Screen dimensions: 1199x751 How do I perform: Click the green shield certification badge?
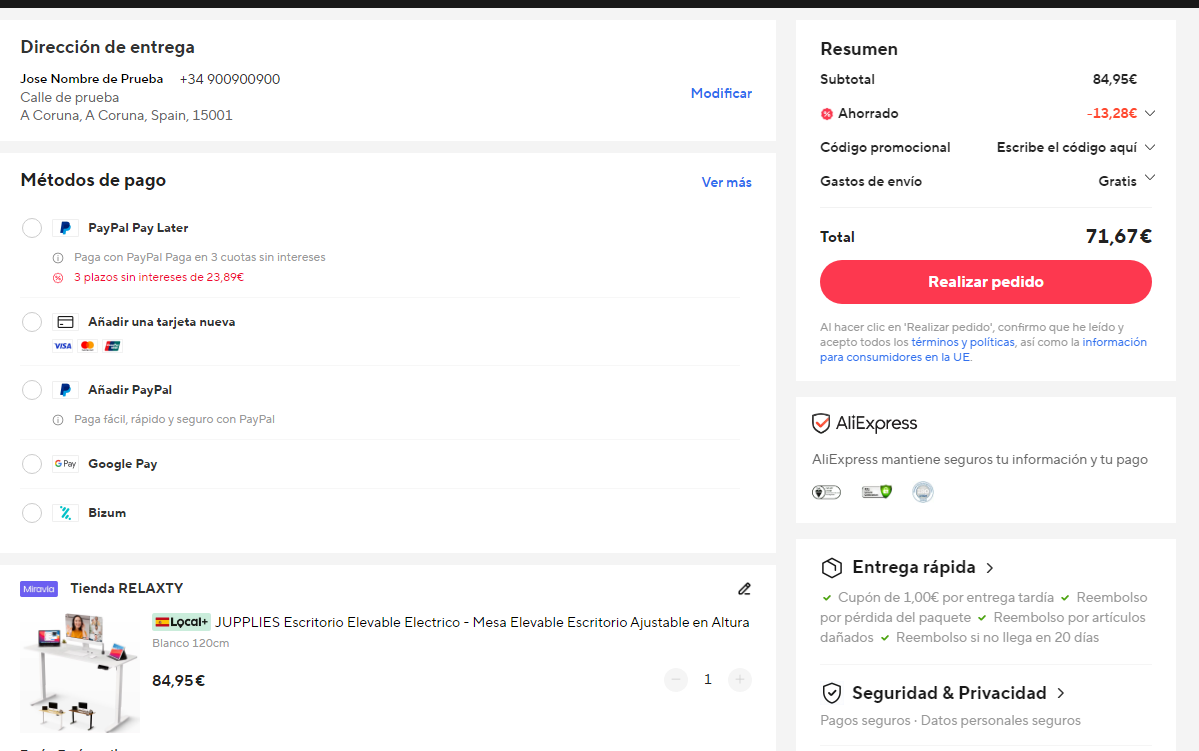(x=877, y=493)
